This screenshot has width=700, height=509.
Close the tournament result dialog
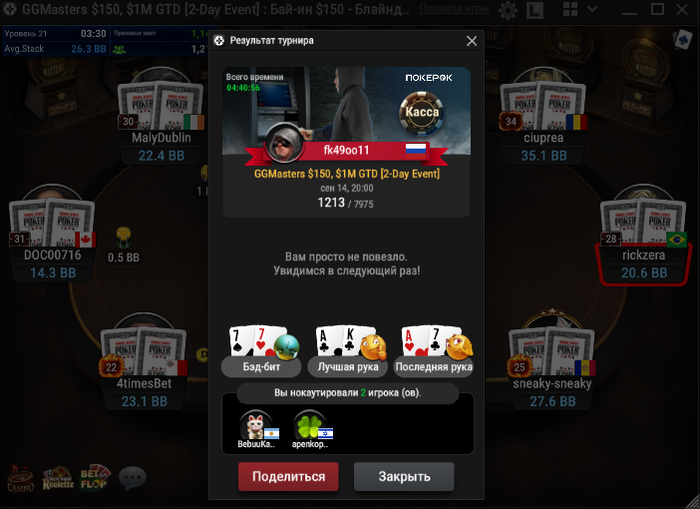tap(471, 41)
